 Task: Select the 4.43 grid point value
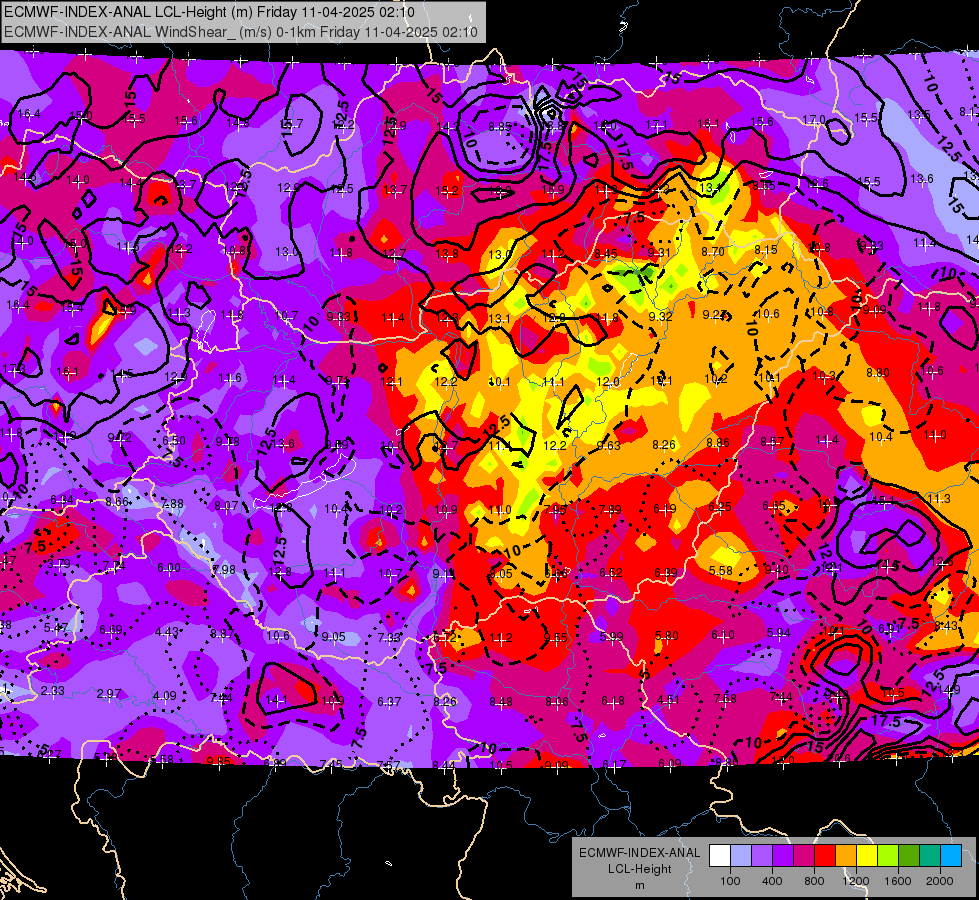tap(167, 632)
